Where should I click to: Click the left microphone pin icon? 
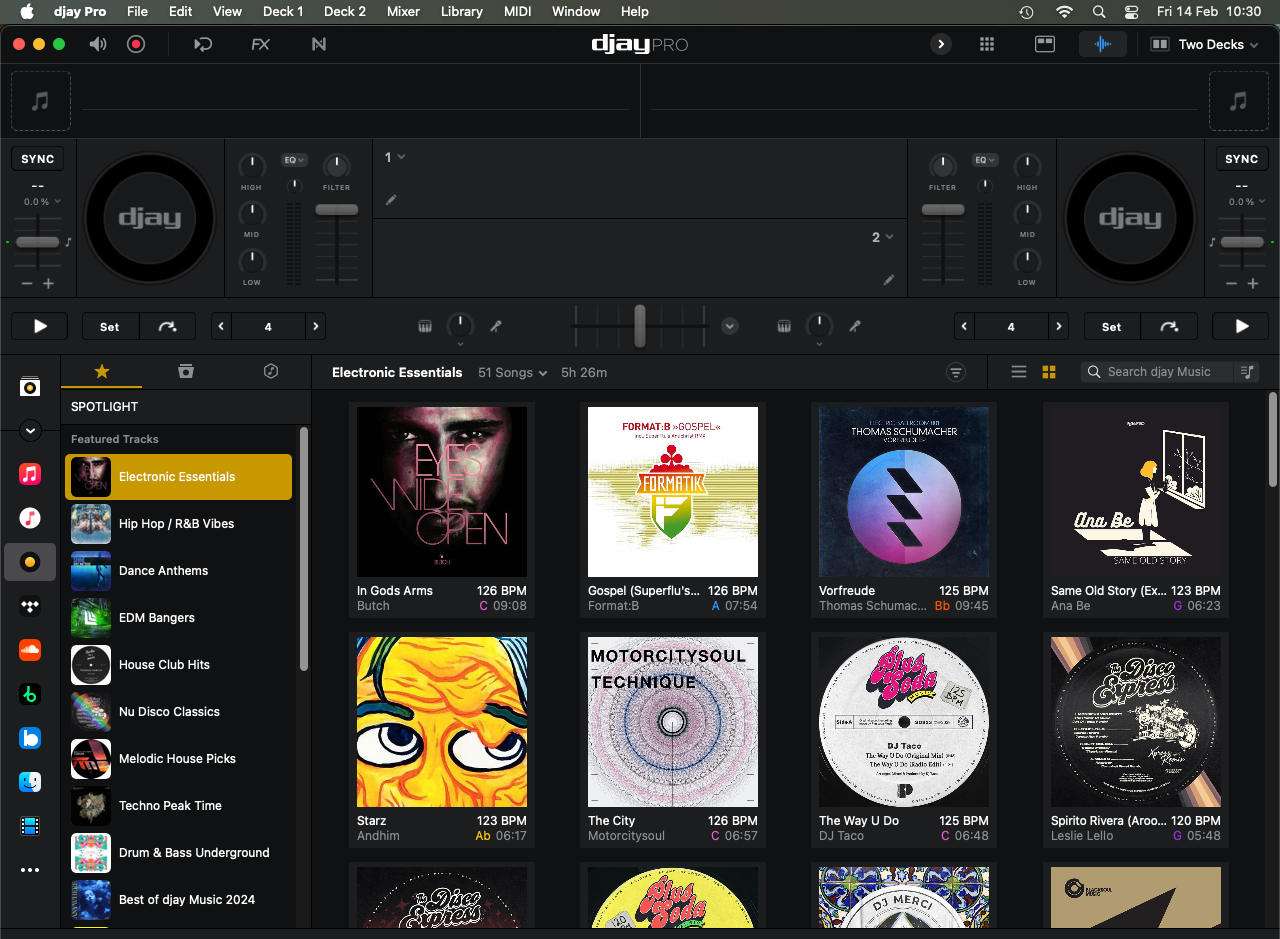[495, 326]
